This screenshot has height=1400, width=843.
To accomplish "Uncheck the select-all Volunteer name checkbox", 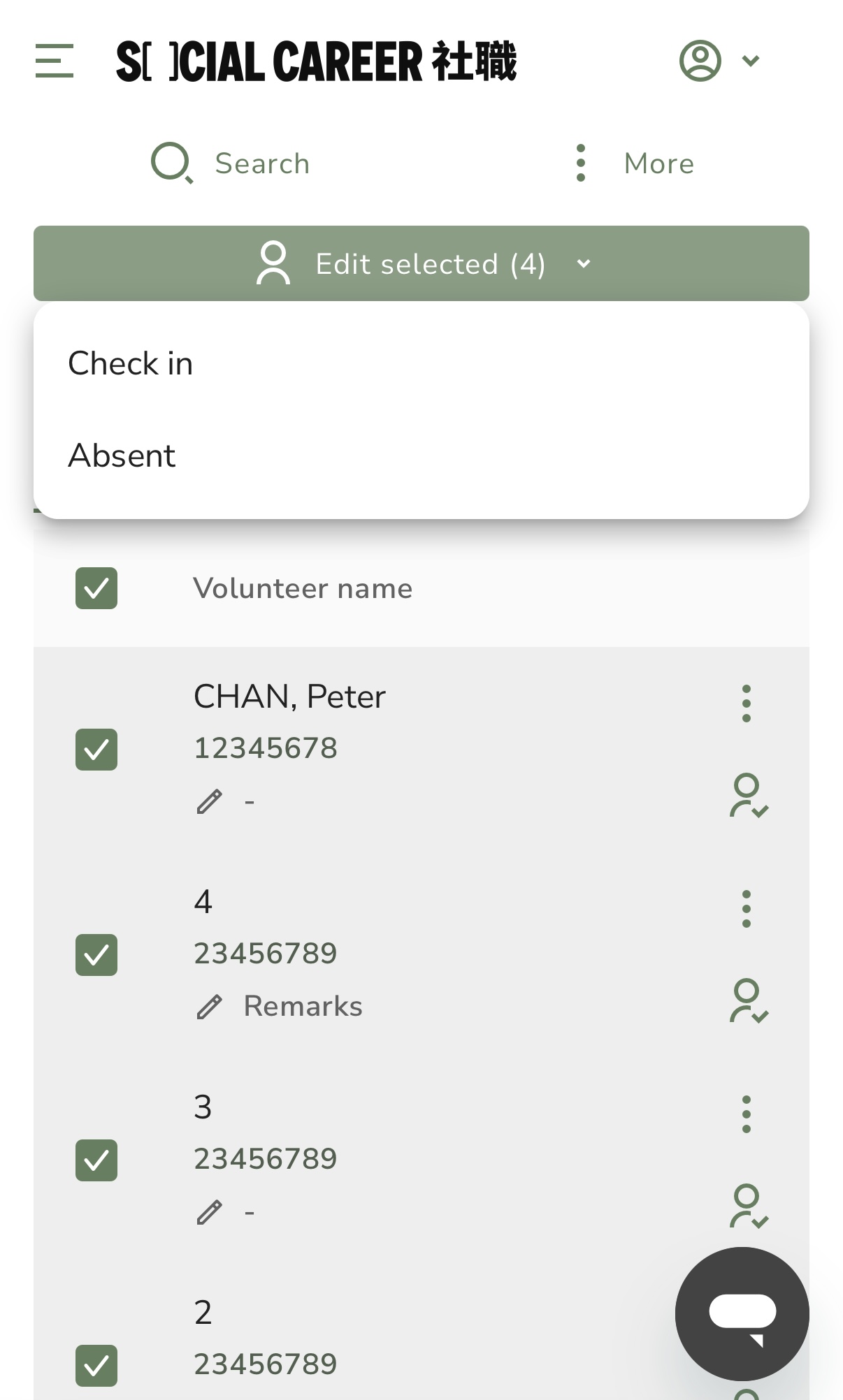I will 96,588.
